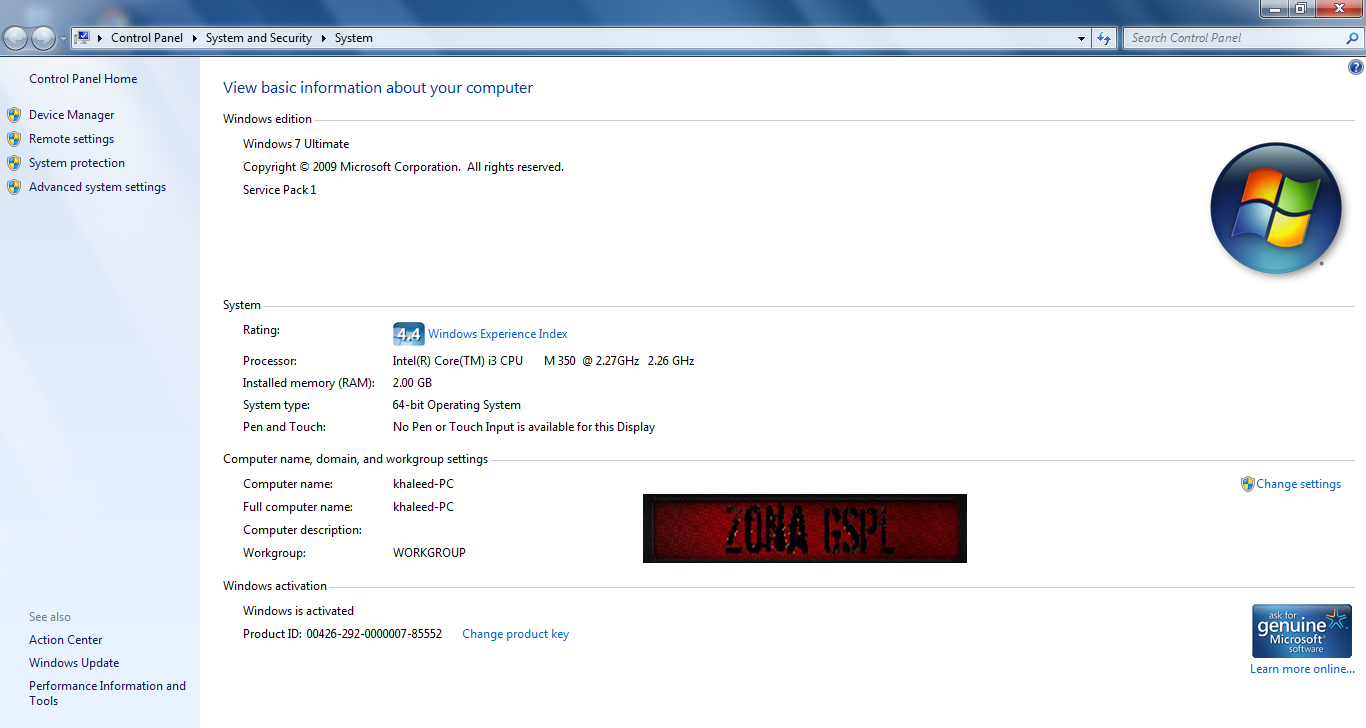The height and width of the screenshot is (728, 1366).
Task: Click the Forward navigation arrow button
Action: tap(44, 39)
